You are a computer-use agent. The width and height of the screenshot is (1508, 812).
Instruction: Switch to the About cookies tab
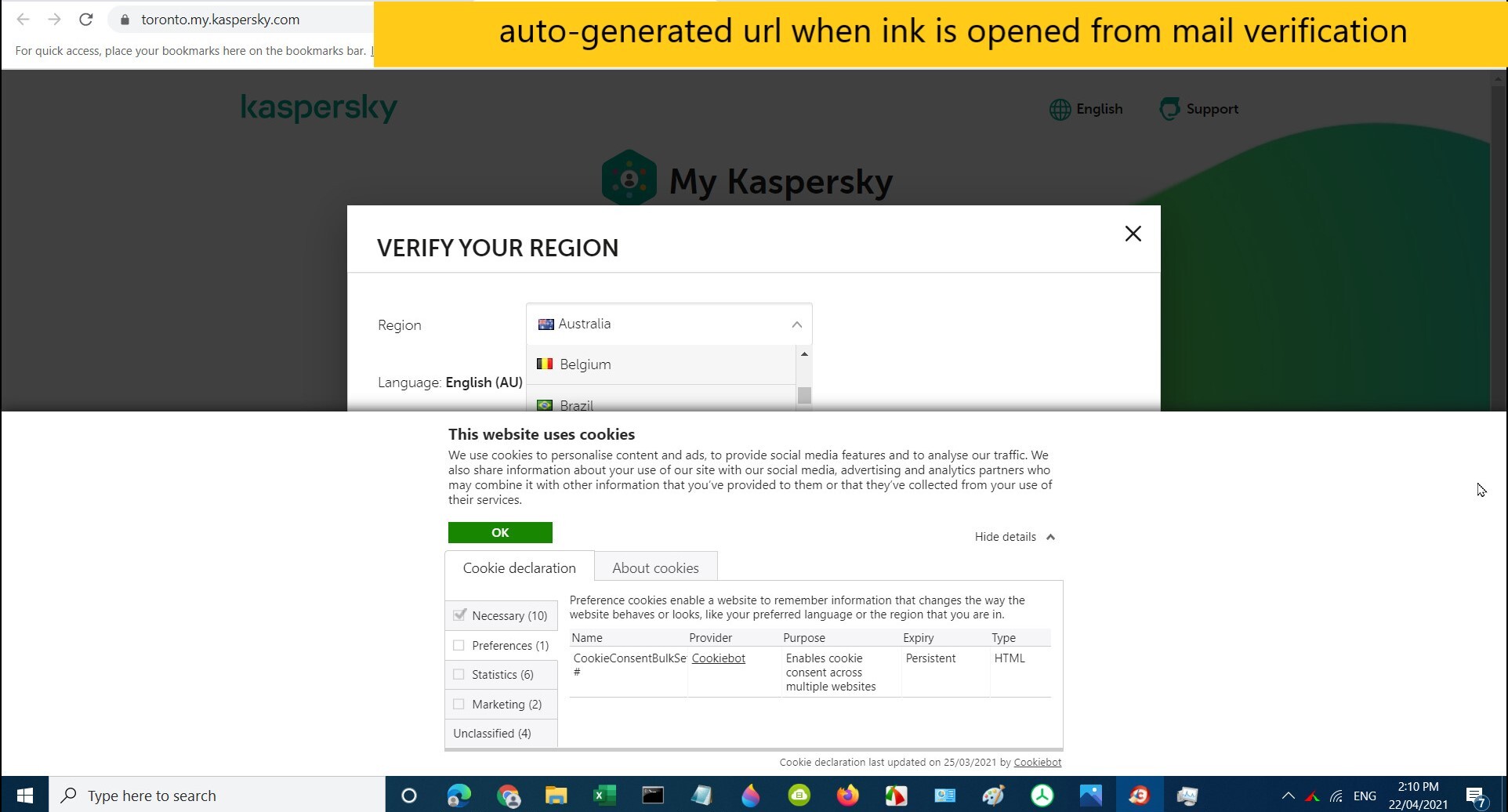(655, 567)
